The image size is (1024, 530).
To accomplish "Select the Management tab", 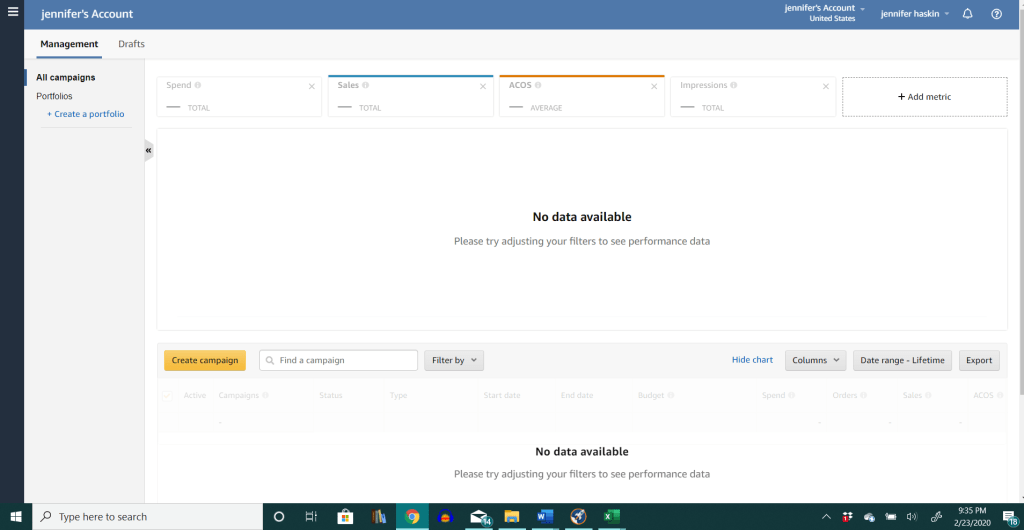I will pos(69,44).
